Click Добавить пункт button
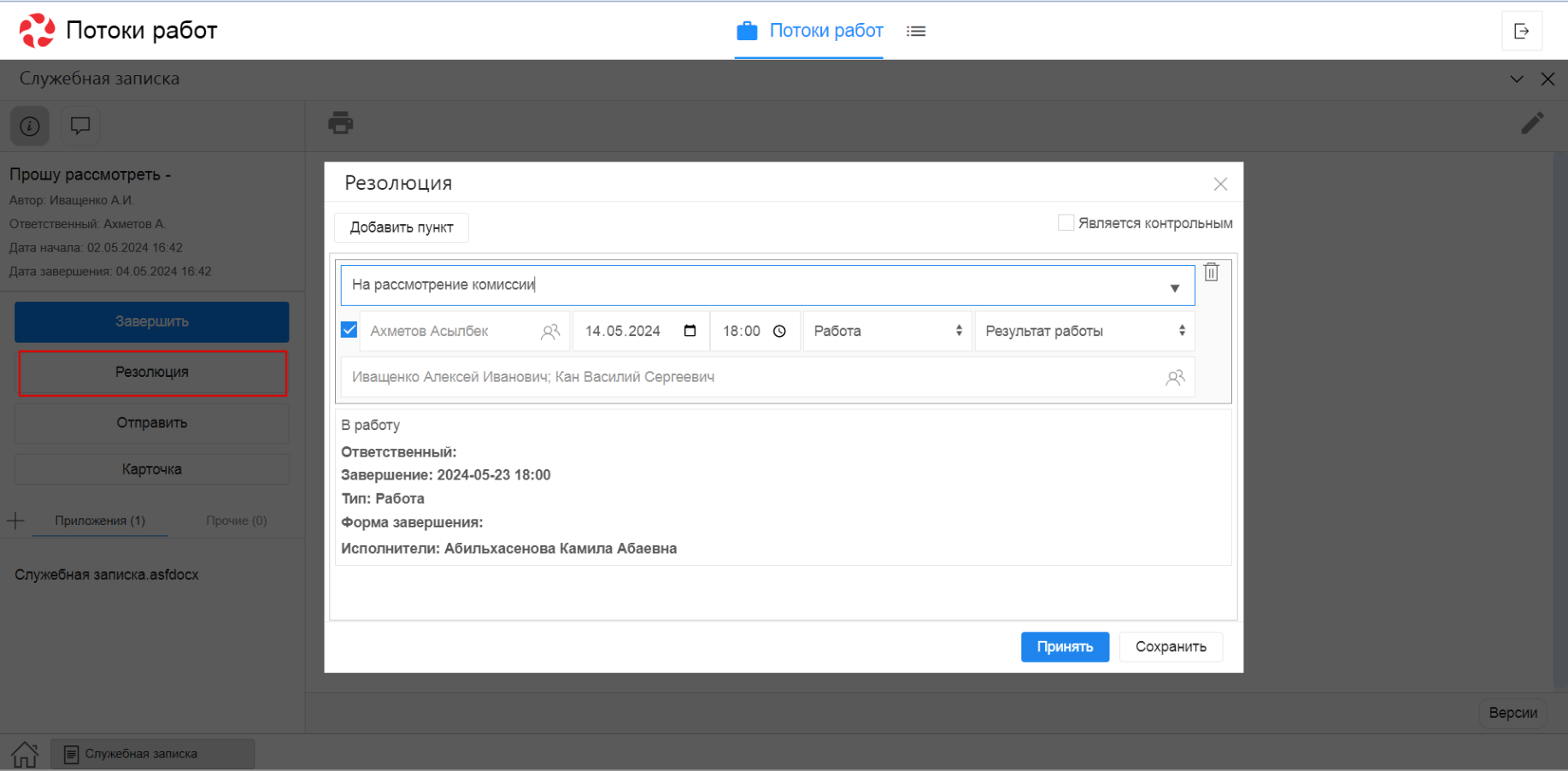The image size is (1568, 771). pos(402,227)
